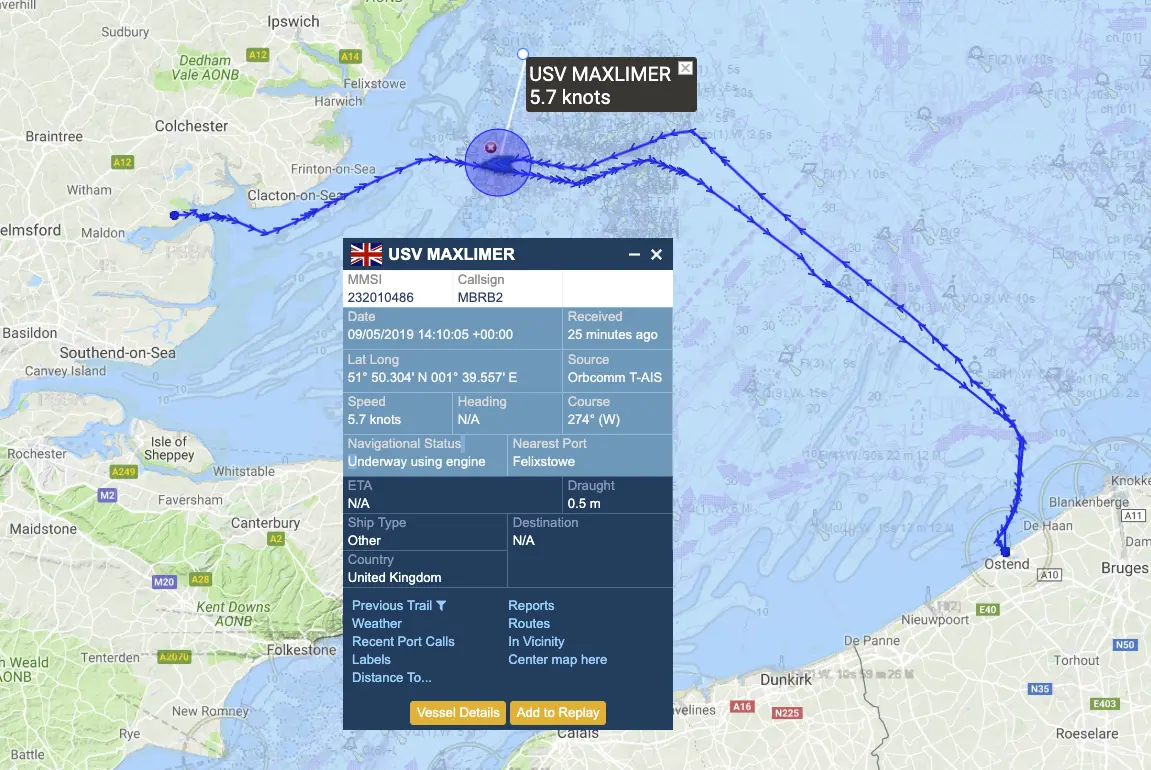Click the trail end marker at Ostend

(1005, 551)
